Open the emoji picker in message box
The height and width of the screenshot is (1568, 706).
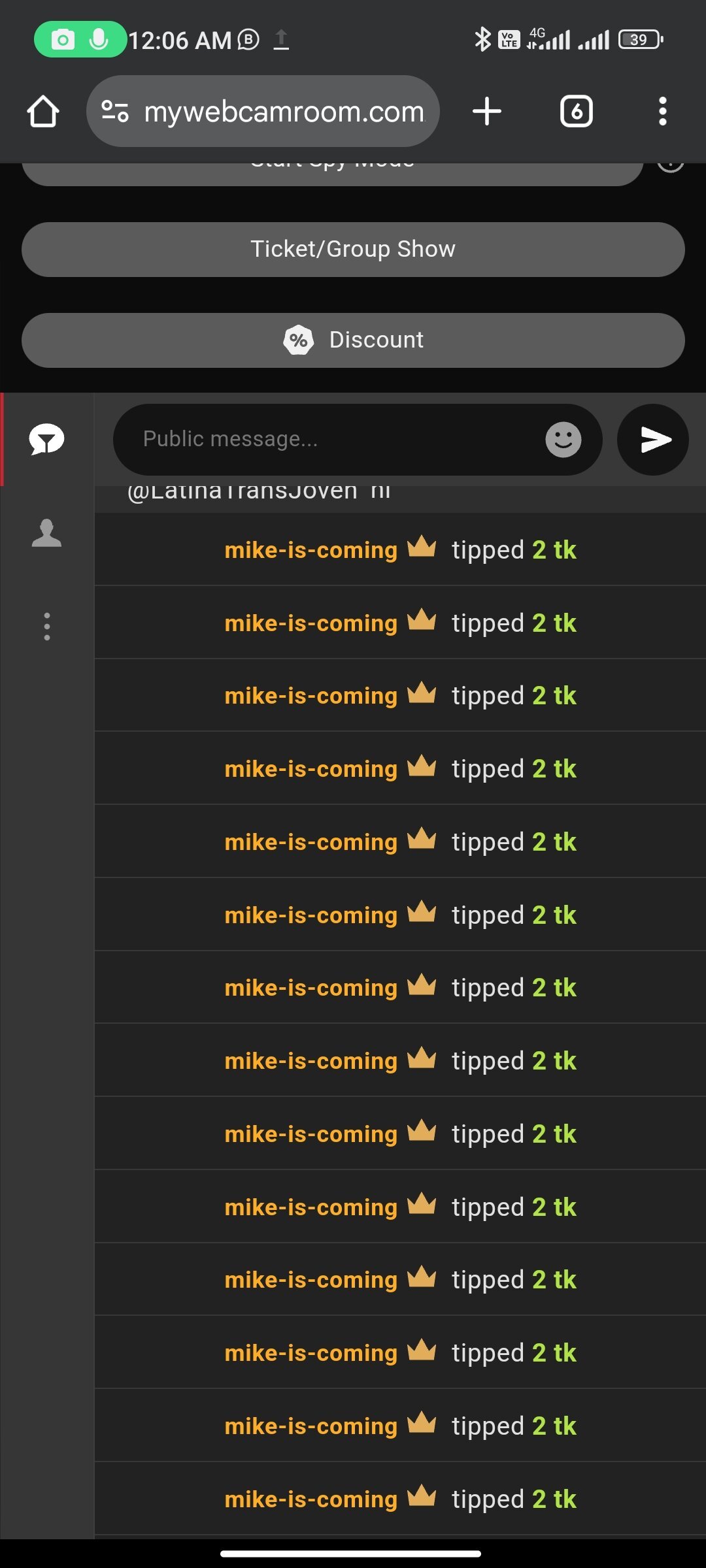[563, 440]
